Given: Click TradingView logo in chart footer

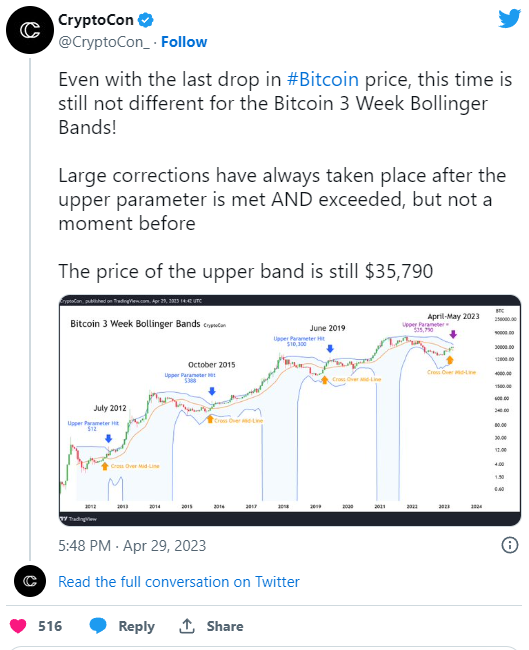Looking at the screenshot, I should point(78,519).
